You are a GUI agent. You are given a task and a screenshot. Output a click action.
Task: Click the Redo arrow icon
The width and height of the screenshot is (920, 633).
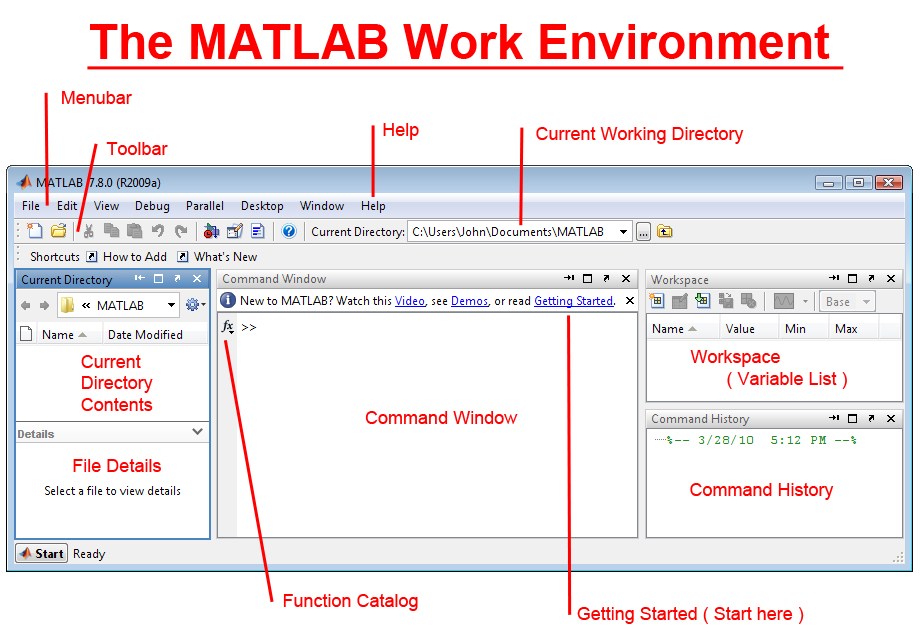click(x=181, y=231)
